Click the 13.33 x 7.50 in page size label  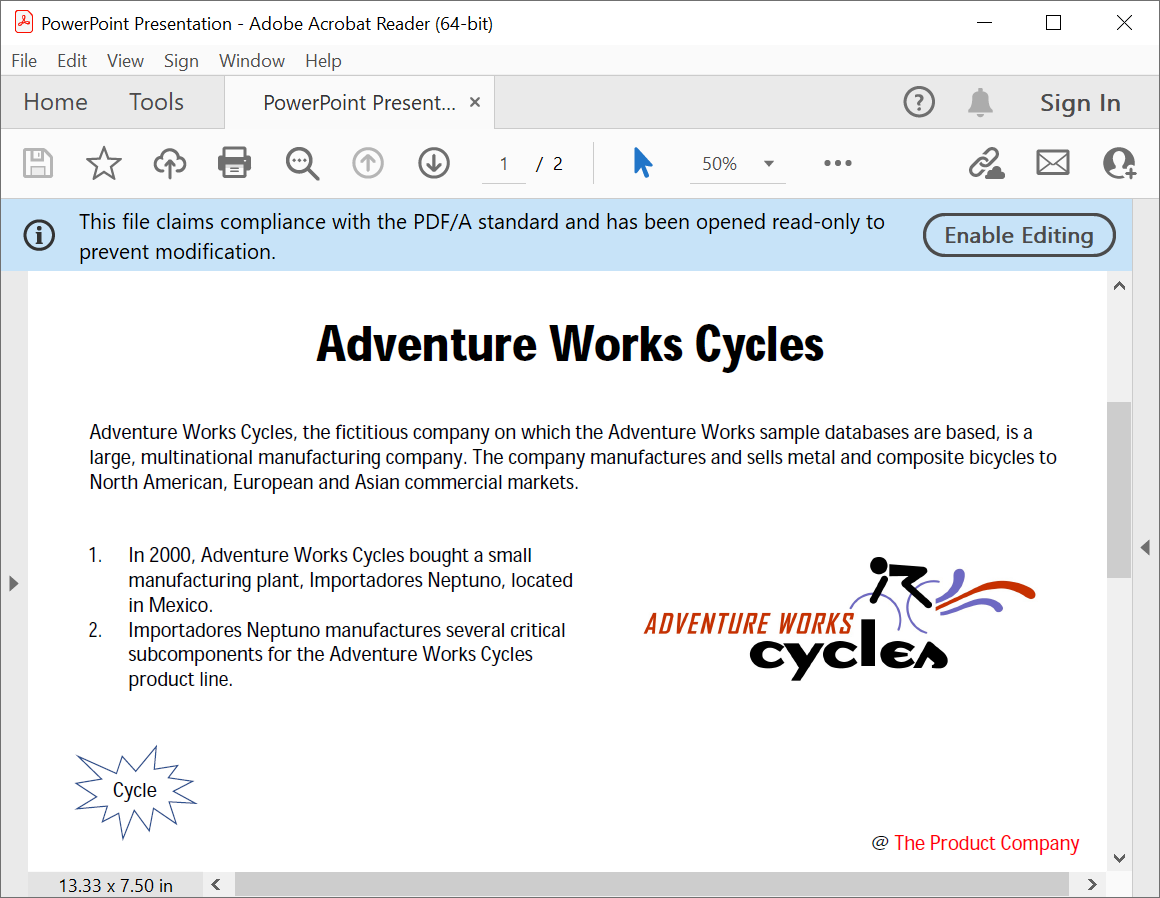click(115, 885)
